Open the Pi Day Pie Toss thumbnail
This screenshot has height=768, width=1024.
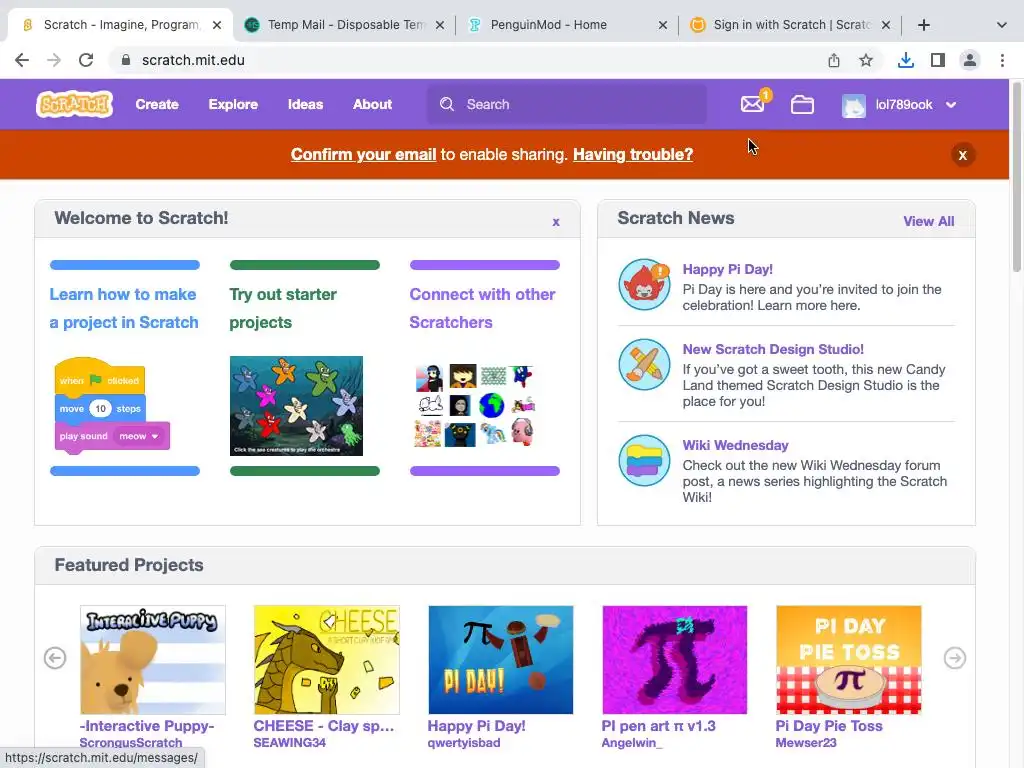849,660
